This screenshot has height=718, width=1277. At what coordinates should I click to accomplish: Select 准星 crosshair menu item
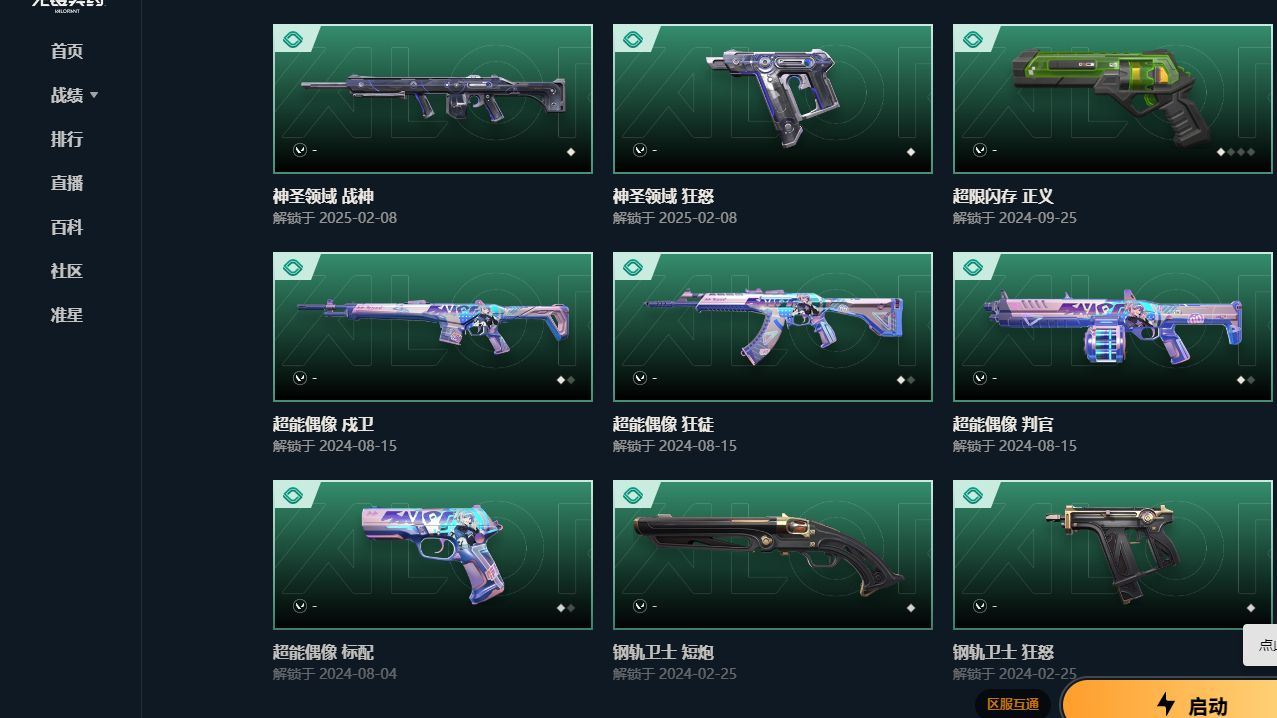67,315
